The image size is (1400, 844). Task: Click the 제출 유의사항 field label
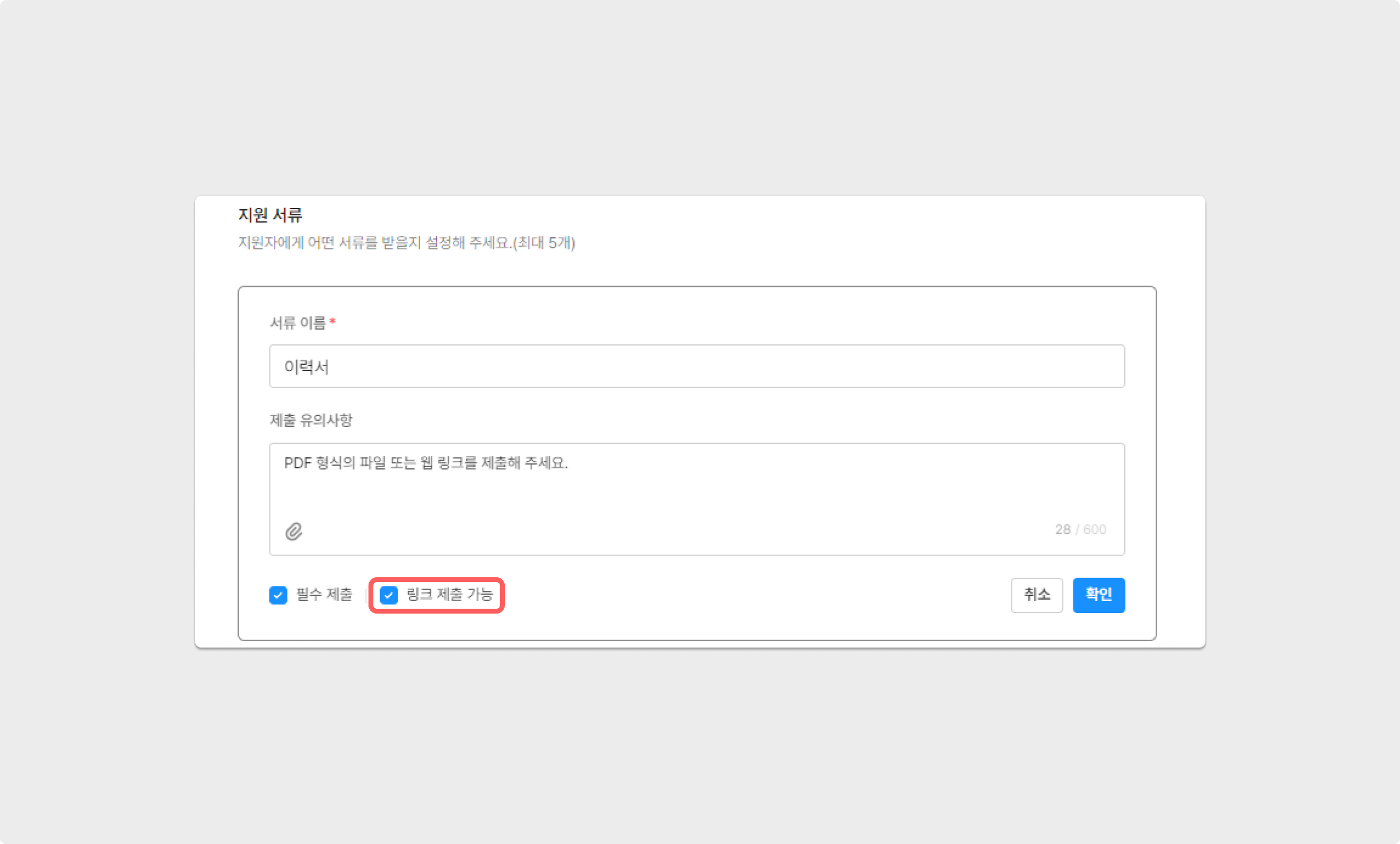311,420
